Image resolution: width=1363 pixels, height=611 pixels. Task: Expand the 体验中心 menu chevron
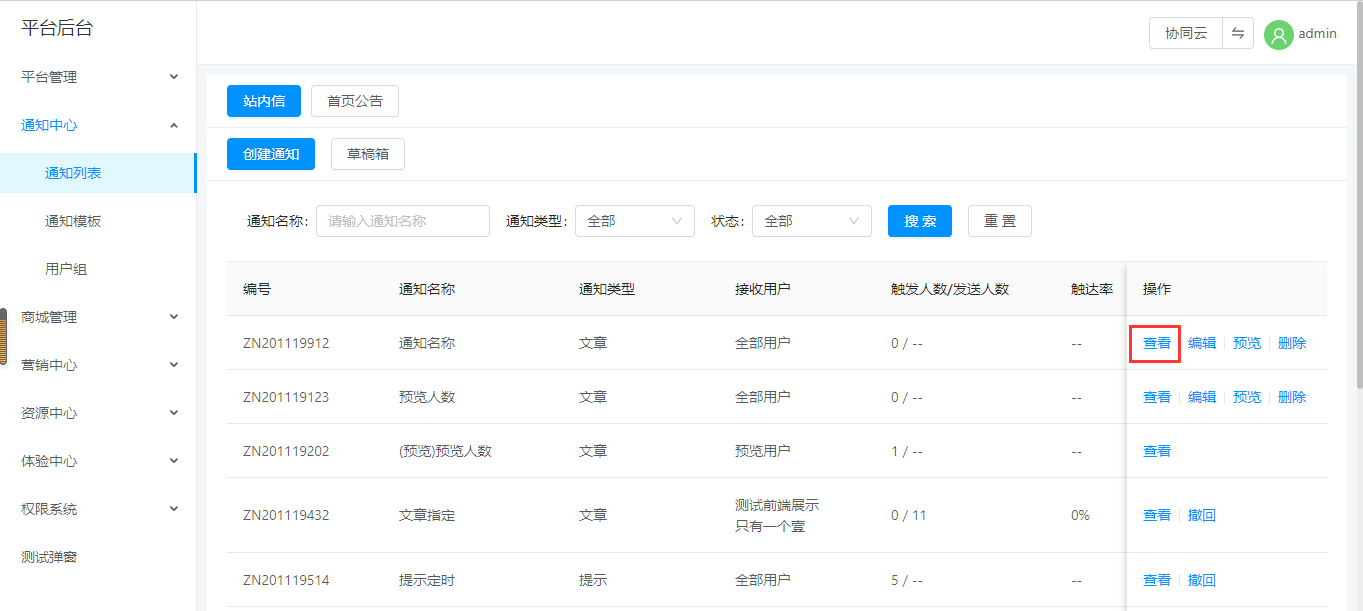pos(174,461)
